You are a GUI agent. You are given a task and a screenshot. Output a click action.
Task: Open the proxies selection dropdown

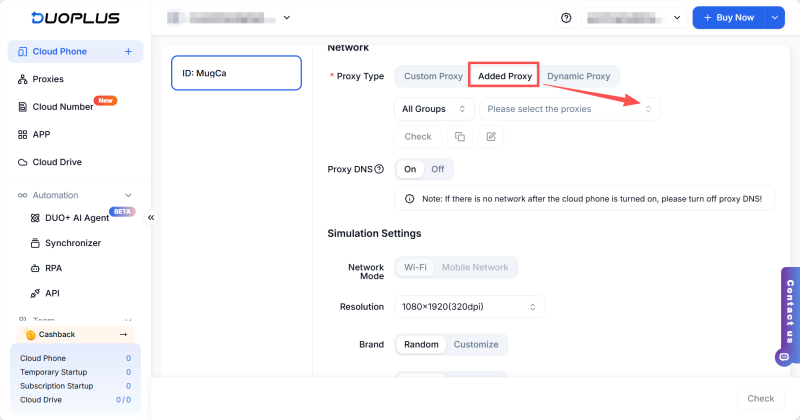[569, 109]
